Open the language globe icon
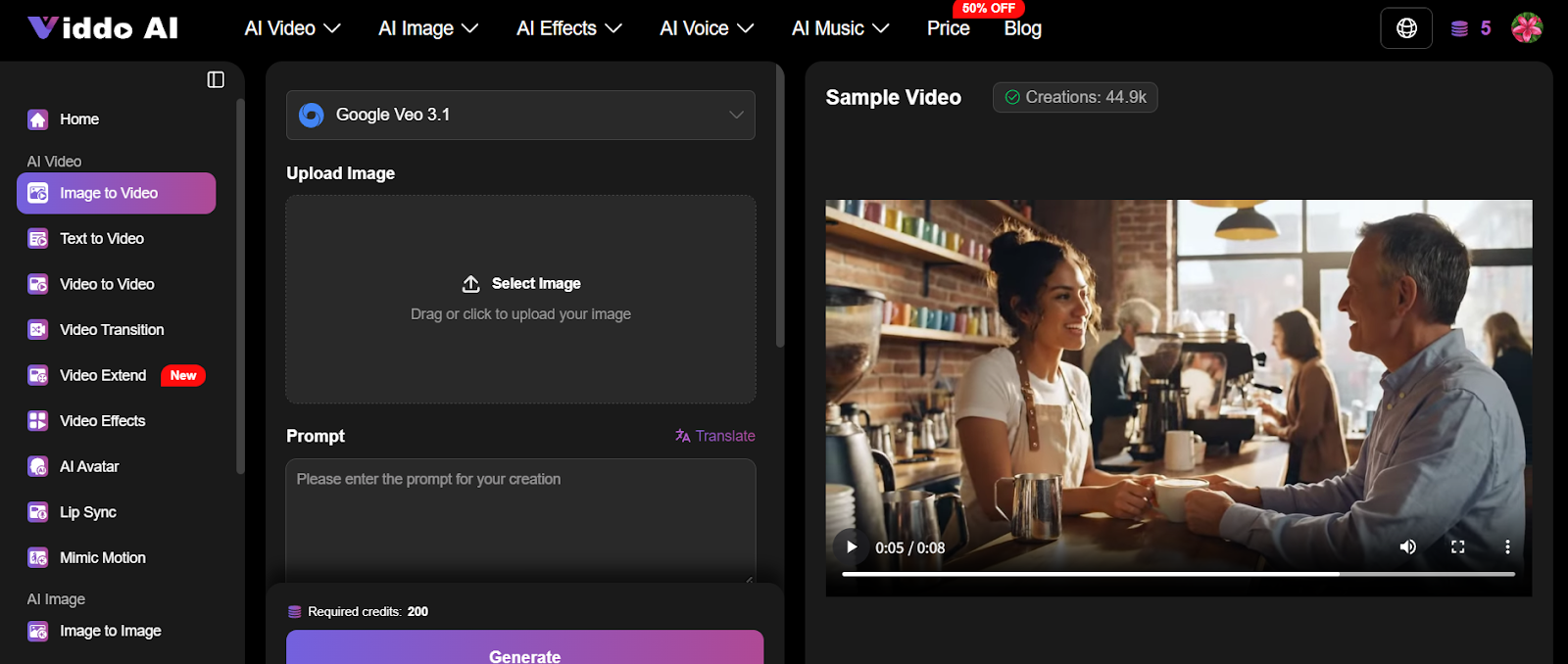Screen dimensions: 1568x664 click(x=1406, y=28)
